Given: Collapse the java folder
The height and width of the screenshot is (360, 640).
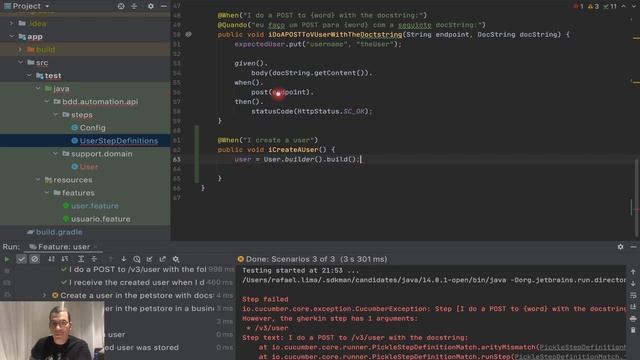Looking at the screenshot, I should click(38, 89).
